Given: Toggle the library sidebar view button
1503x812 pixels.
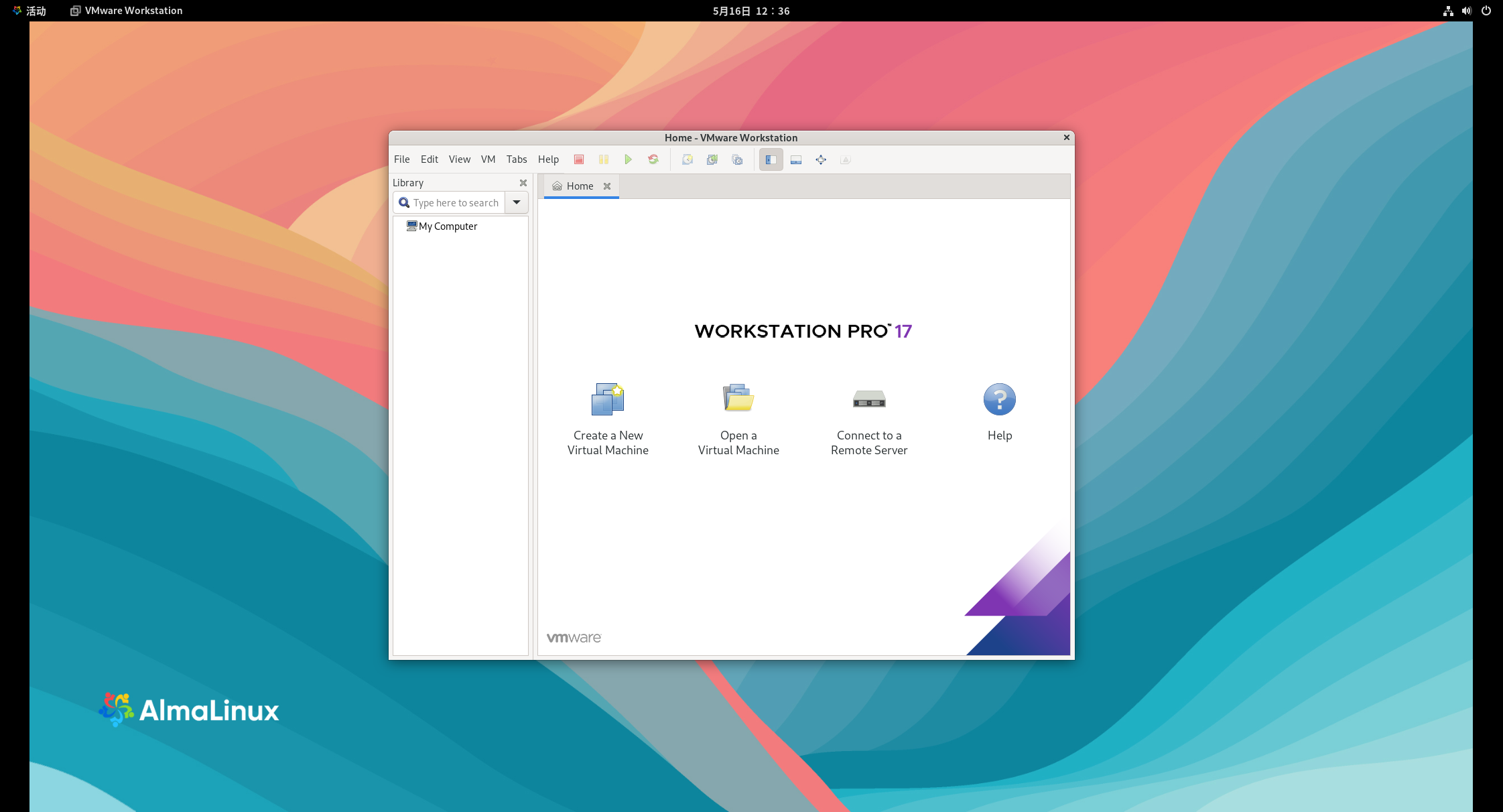Looking at the screenshot, I should [771, 159].
